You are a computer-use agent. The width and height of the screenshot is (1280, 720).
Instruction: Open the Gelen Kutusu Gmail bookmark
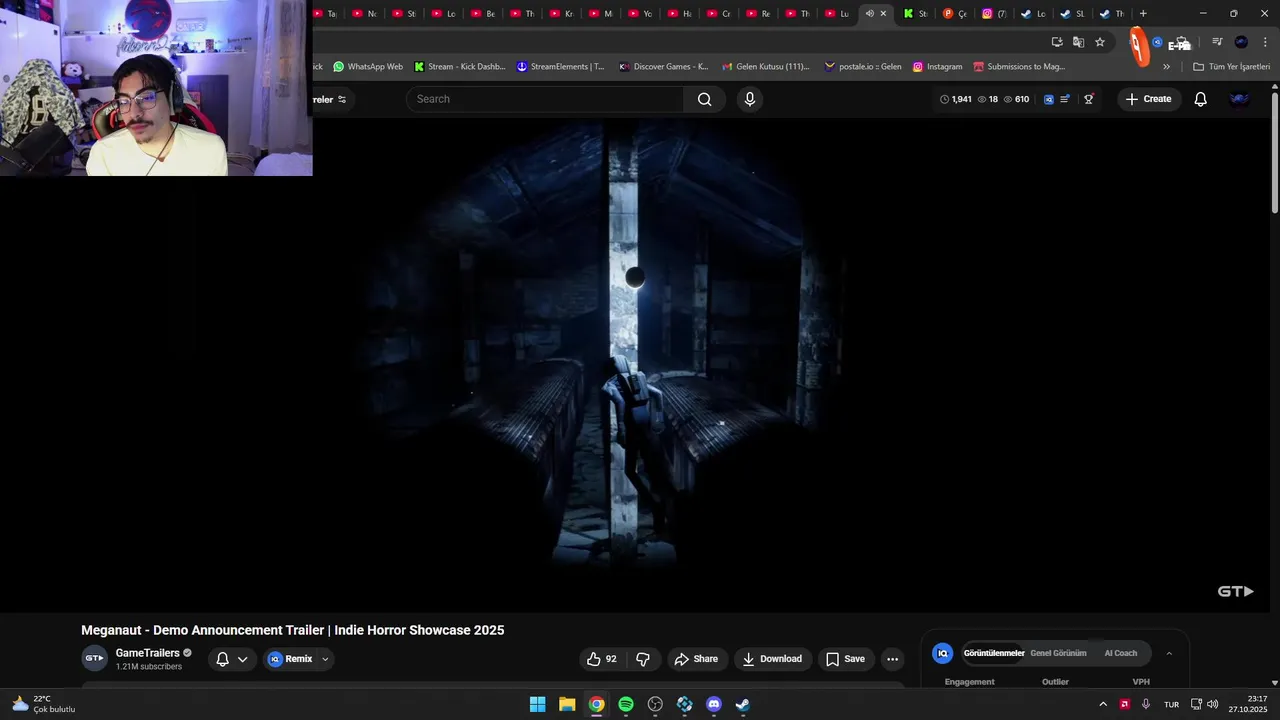click(x=766, y=67)
